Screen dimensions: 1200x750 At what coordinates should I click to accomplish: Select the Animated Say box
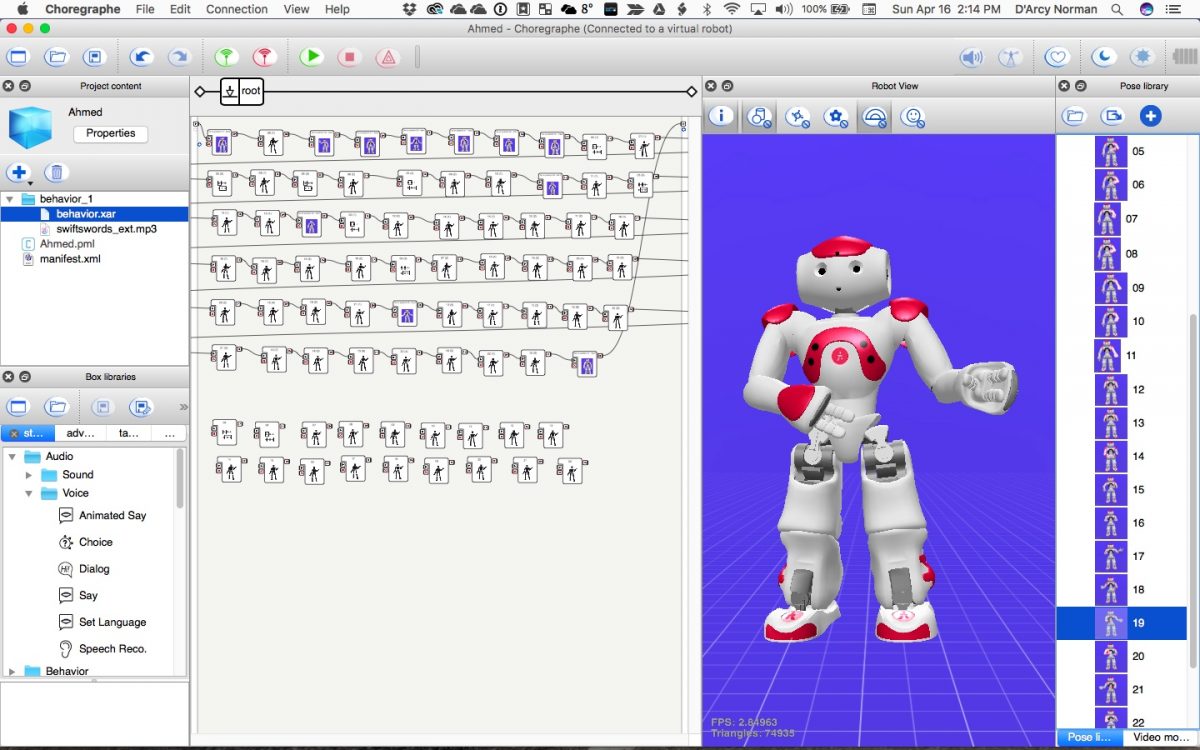point(112,516)
